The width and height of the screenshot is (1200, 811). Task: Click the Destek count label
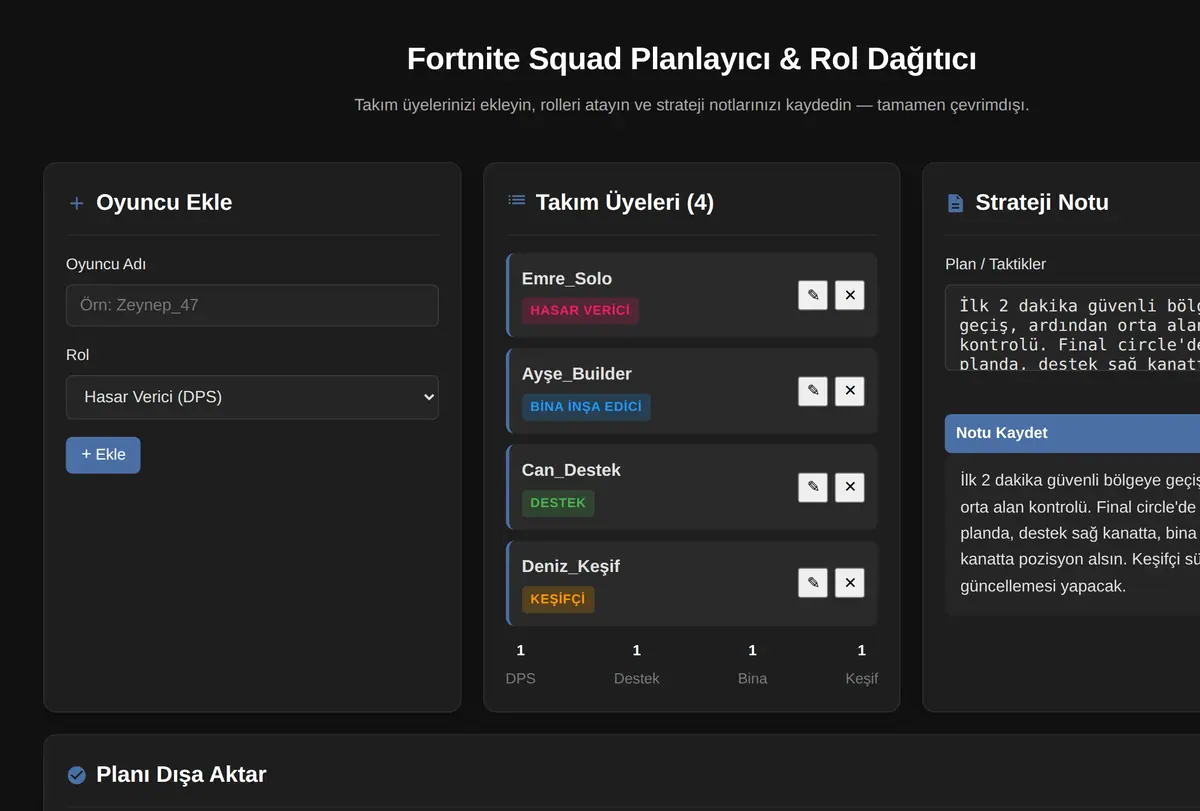(637, 678)
